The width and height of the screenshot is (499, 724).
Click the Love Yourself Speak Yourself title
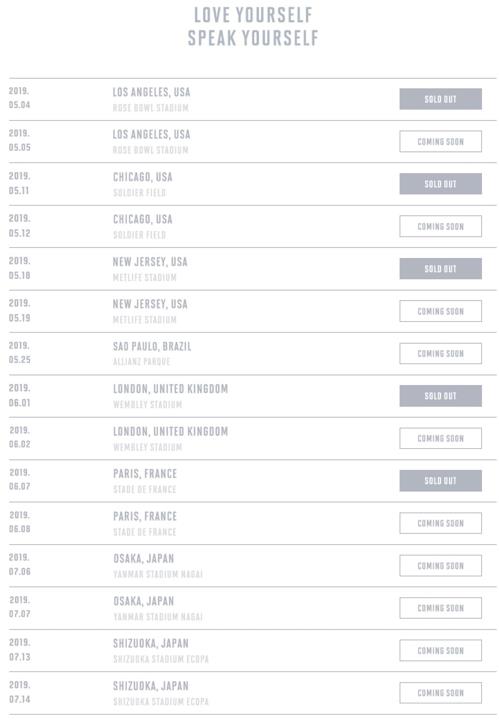(253, 26)
